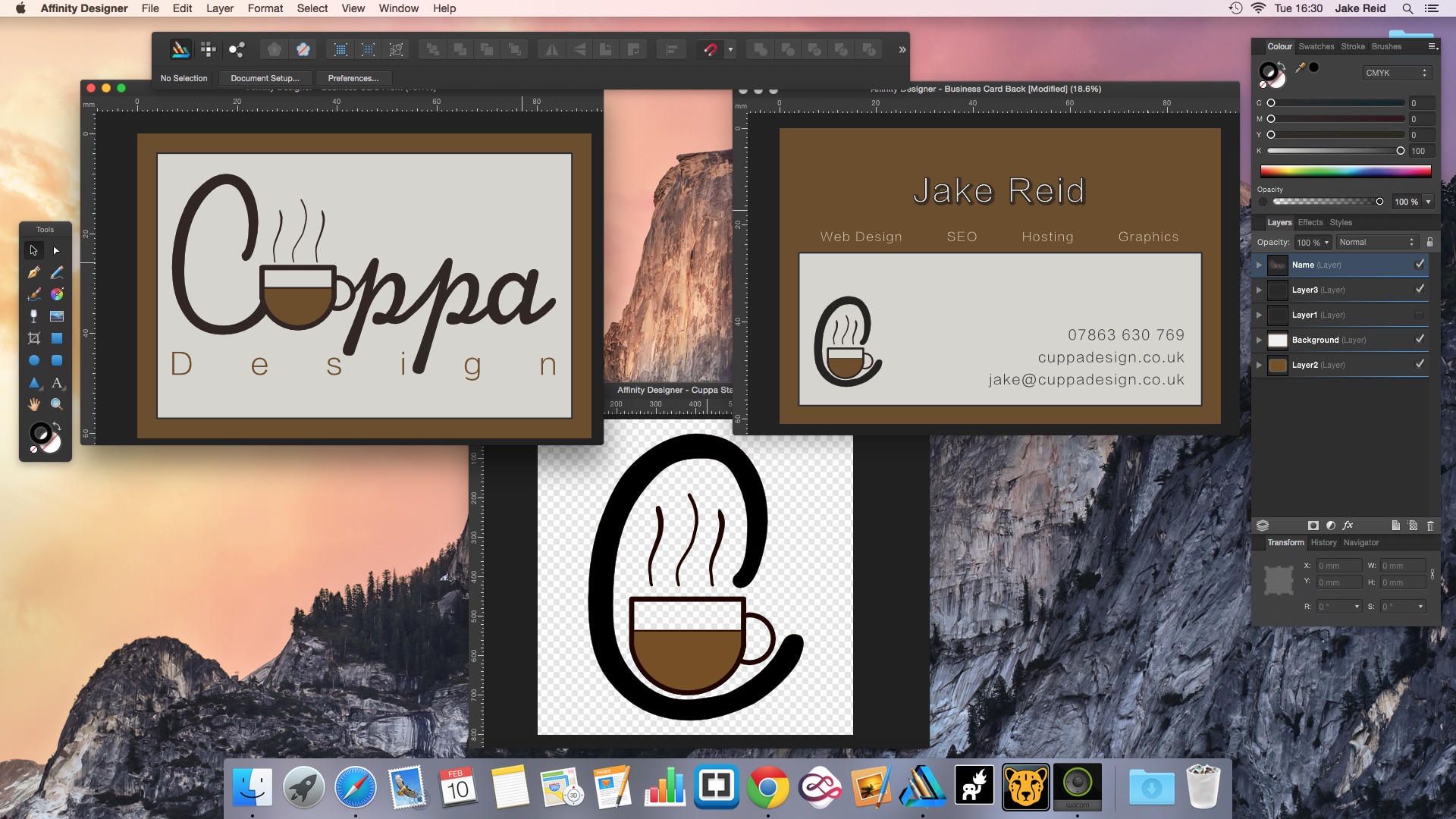
Task: Click the rainbow colour spectrum bar
Action: click(x=1345, y=171)
